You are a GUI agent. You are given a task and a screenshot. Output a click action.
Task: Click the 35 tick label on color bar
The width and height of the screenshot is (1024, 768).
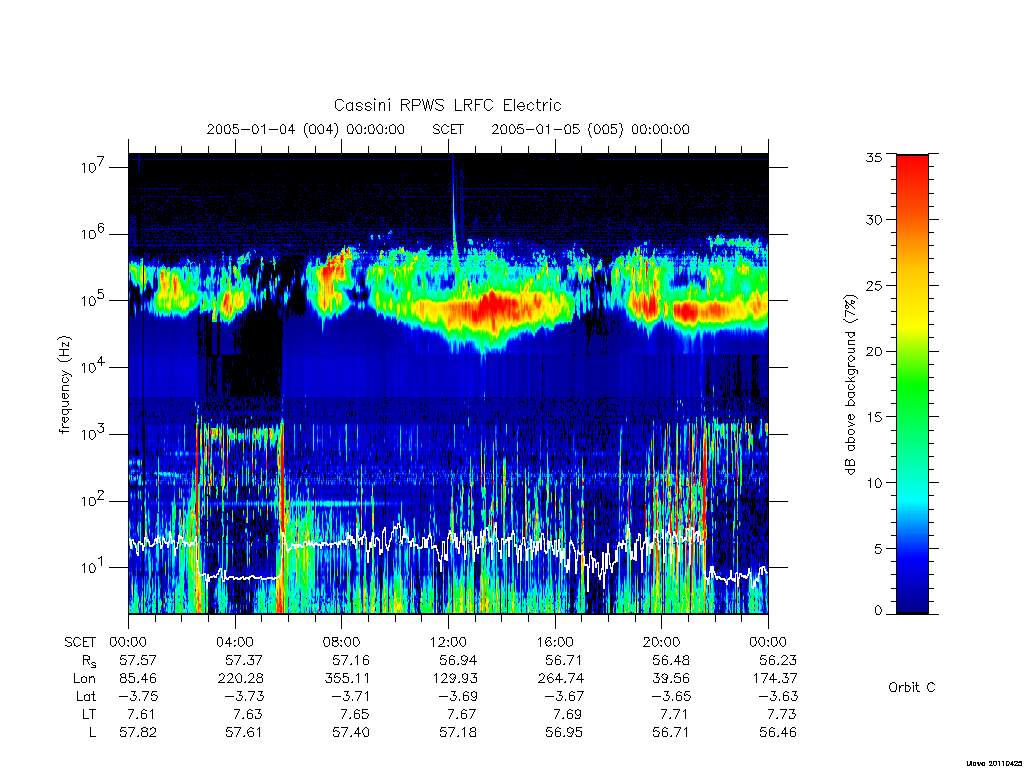pos(874,157)
